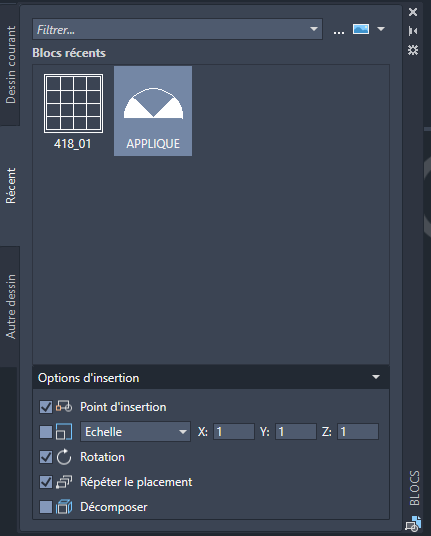Click the Décomposer cube icon
Screen dimensions: 431x536
pos(64,507)
